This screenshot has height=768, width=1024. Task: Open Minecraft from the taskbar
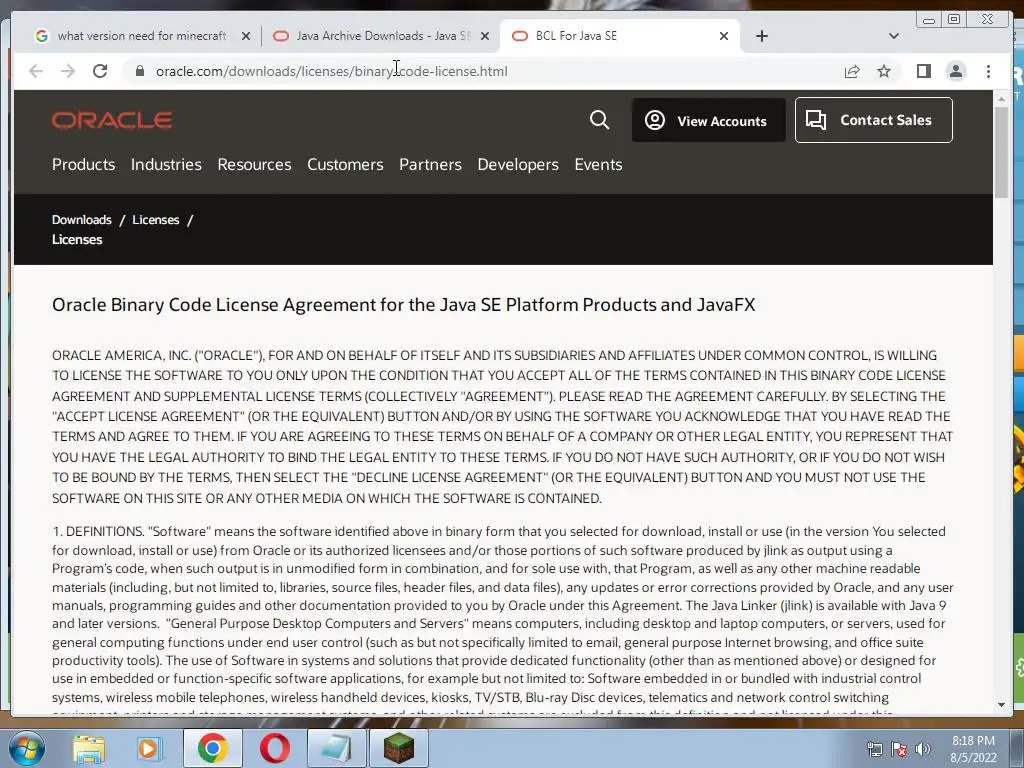click(x=398, y=748)
